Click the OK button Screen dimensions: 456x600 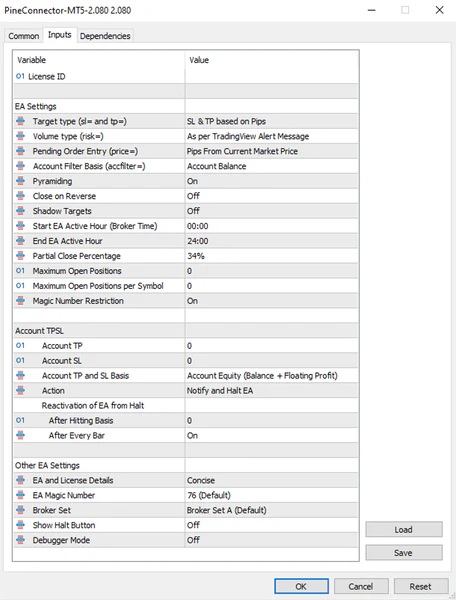tap(301, 586)
